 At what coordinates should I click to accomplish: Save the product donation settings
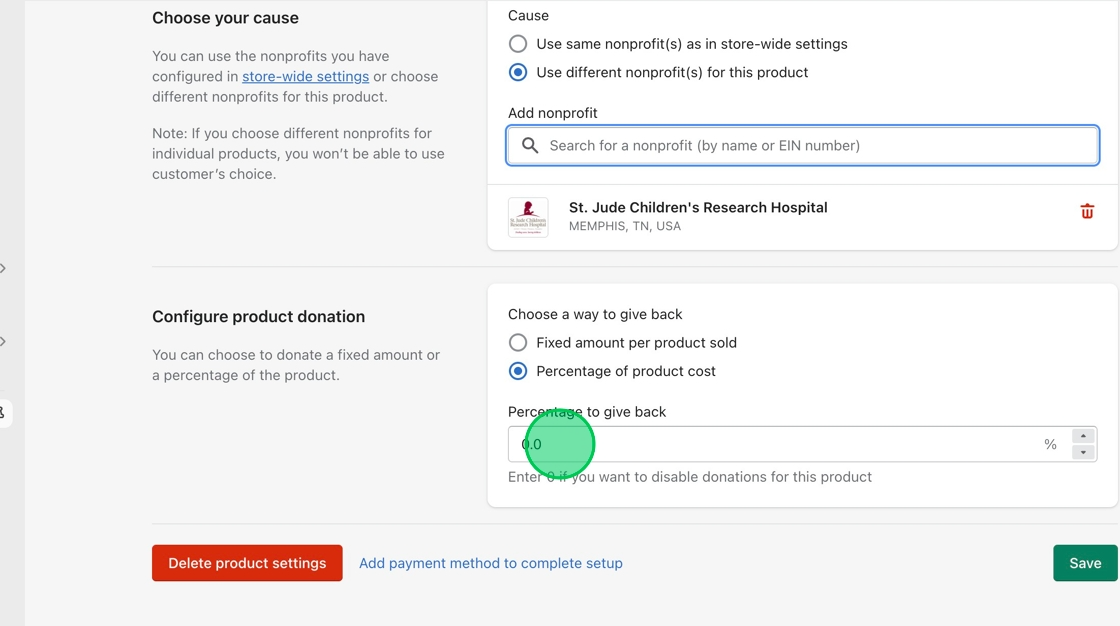(x=1084, y=563)
